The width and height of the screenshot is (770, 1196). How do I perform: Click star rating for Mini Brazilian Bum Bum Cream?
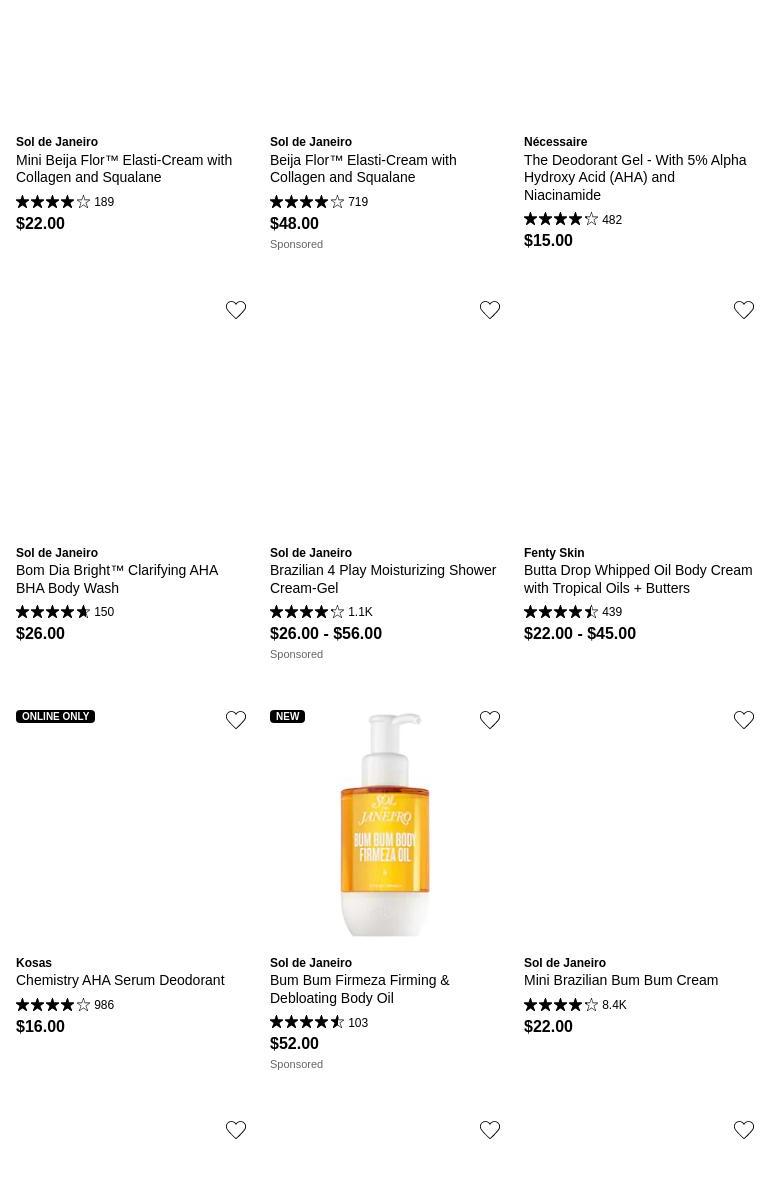[561, 1005]
